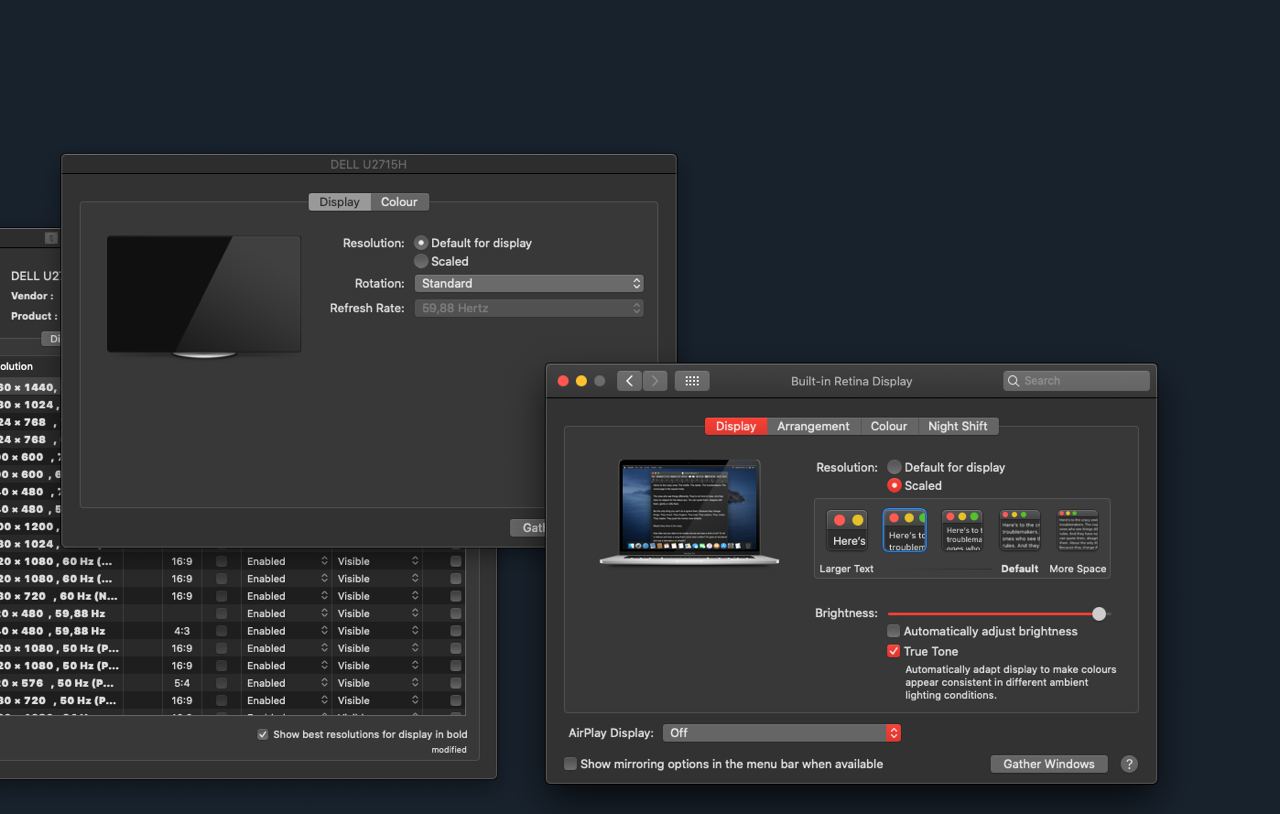Open Enabled dropdown in the 4:3 row
1280x814 pixels.
(287, 631)
